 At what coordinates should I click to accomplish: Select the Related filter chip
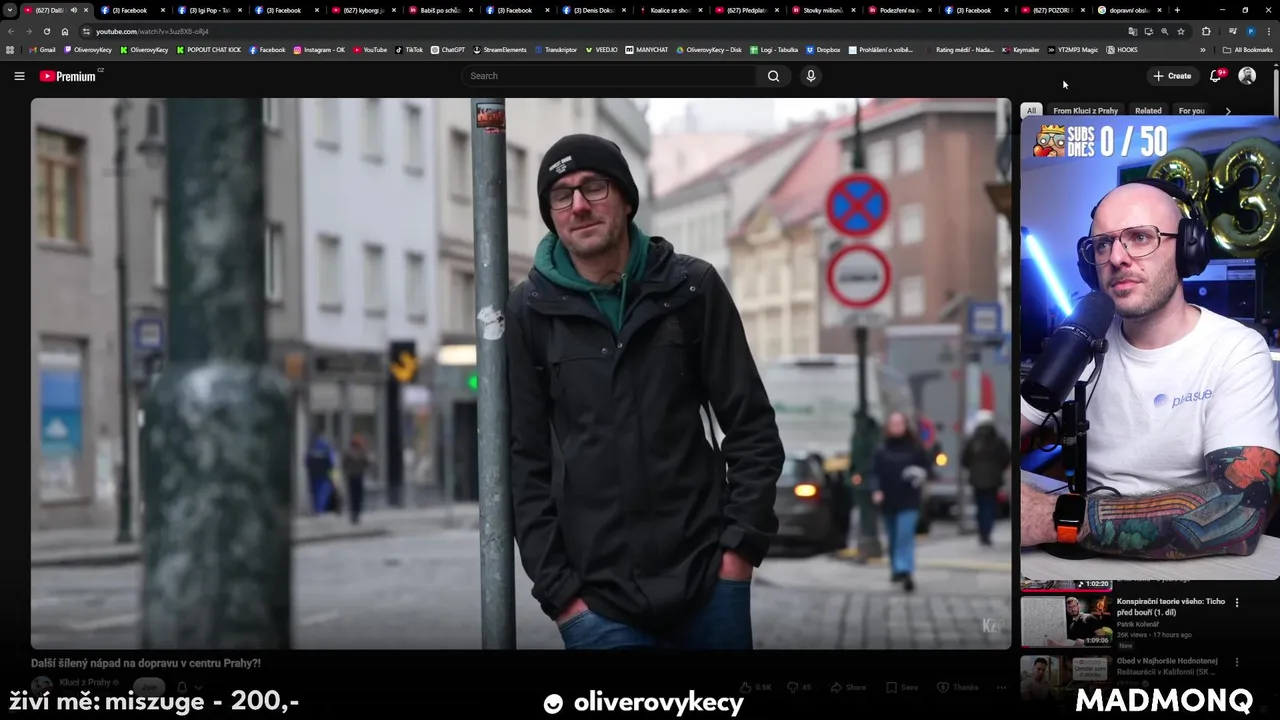1148,111
